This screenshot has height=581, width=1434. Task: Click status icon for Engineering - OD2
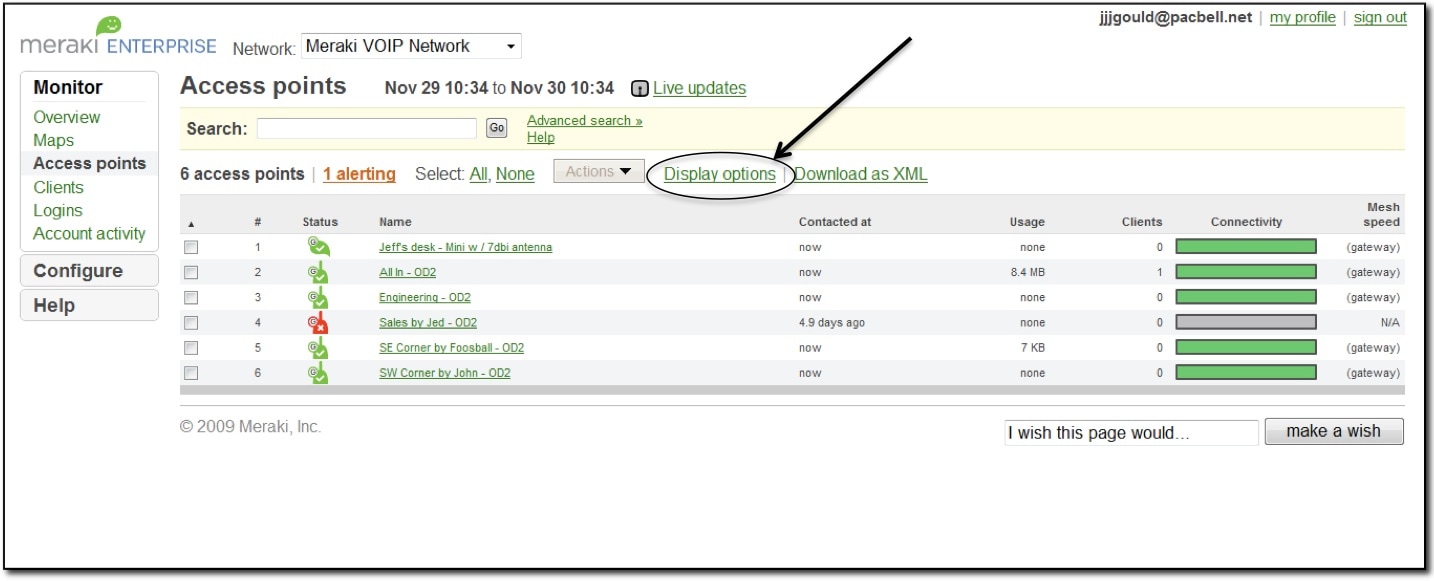click(318, 297)
